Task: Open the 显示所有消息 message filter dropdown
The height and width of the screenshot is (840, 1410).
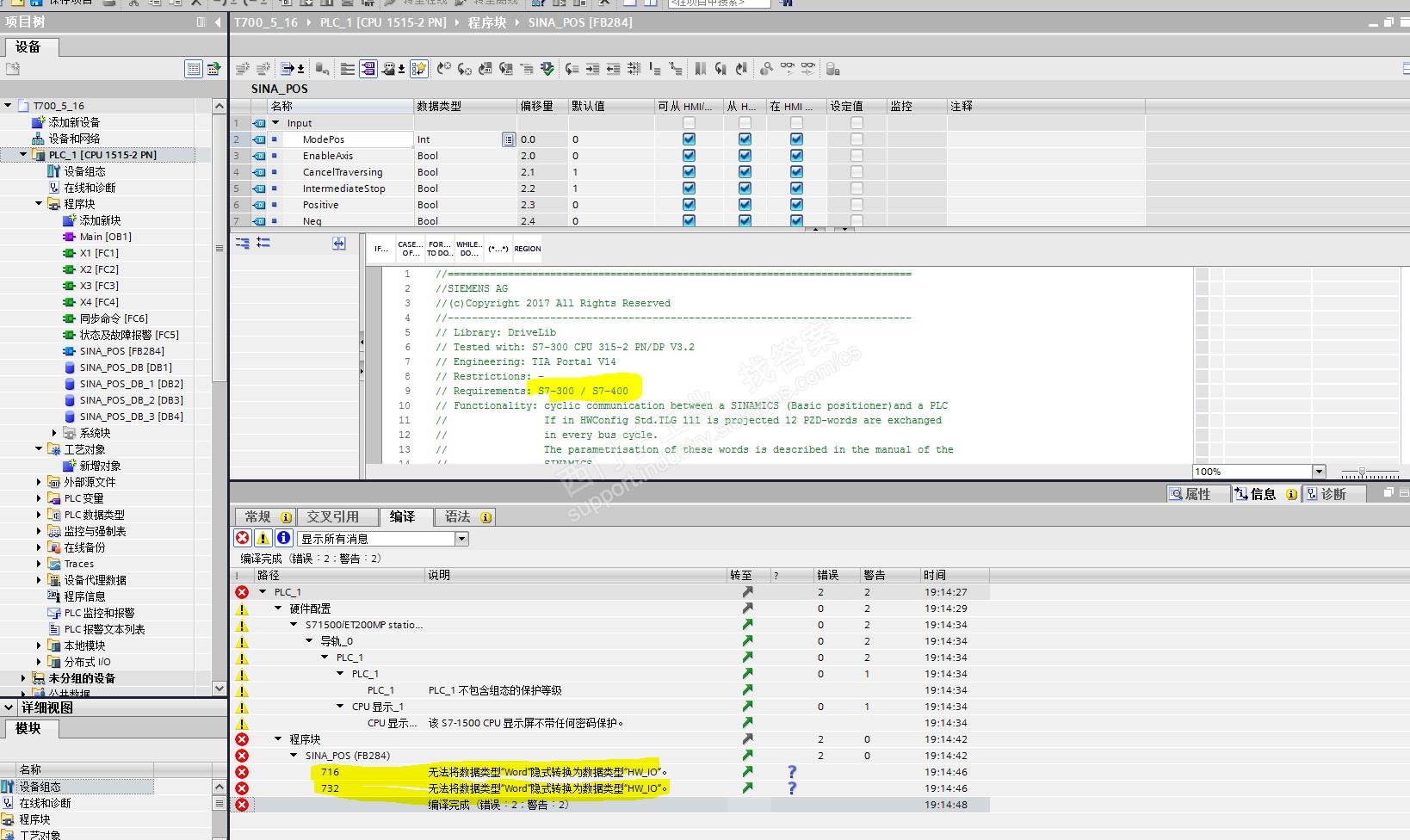Action: 461,539
